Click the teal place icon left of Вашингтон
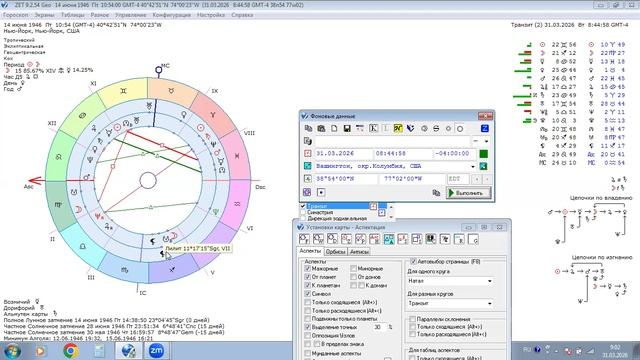640x360 pixels. [x=308, y=166]
